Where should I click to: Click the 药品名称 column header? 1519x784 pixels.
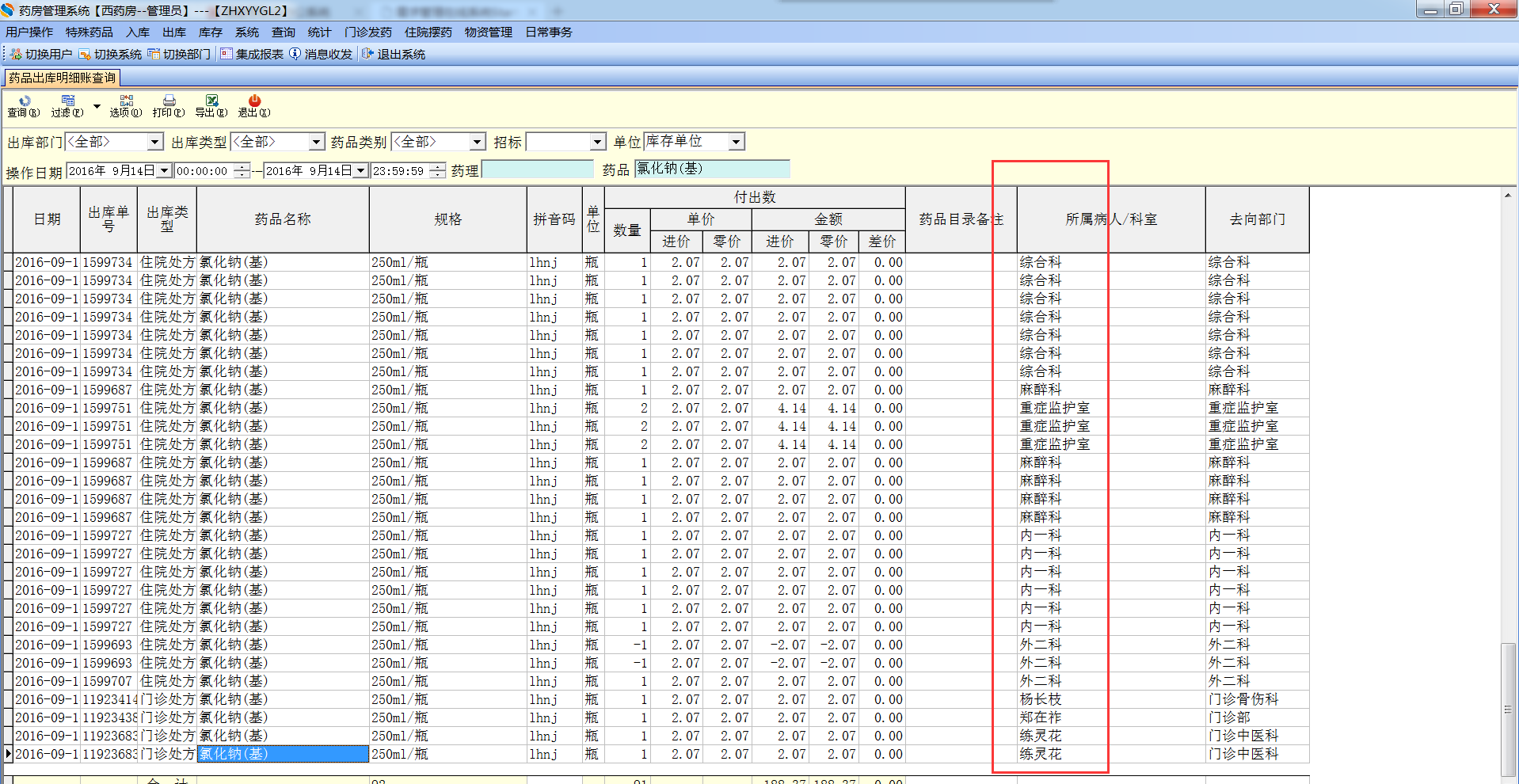pyautogui.click(x=283, y=219)
